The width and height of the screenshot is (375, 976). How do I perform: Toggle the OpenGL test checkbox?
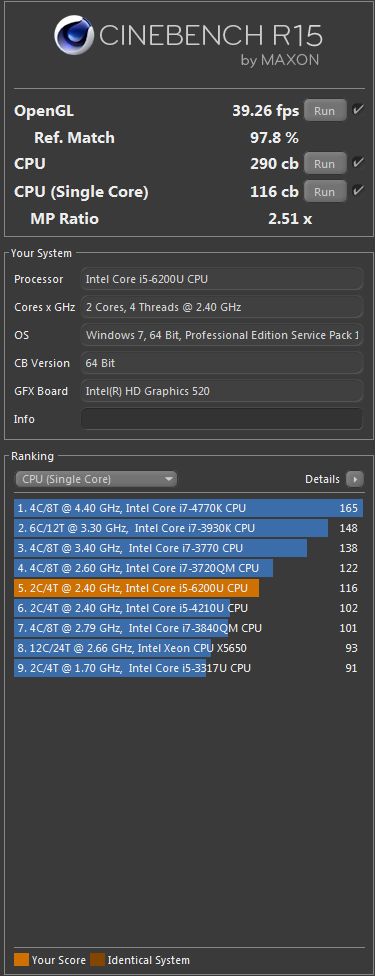358,110
